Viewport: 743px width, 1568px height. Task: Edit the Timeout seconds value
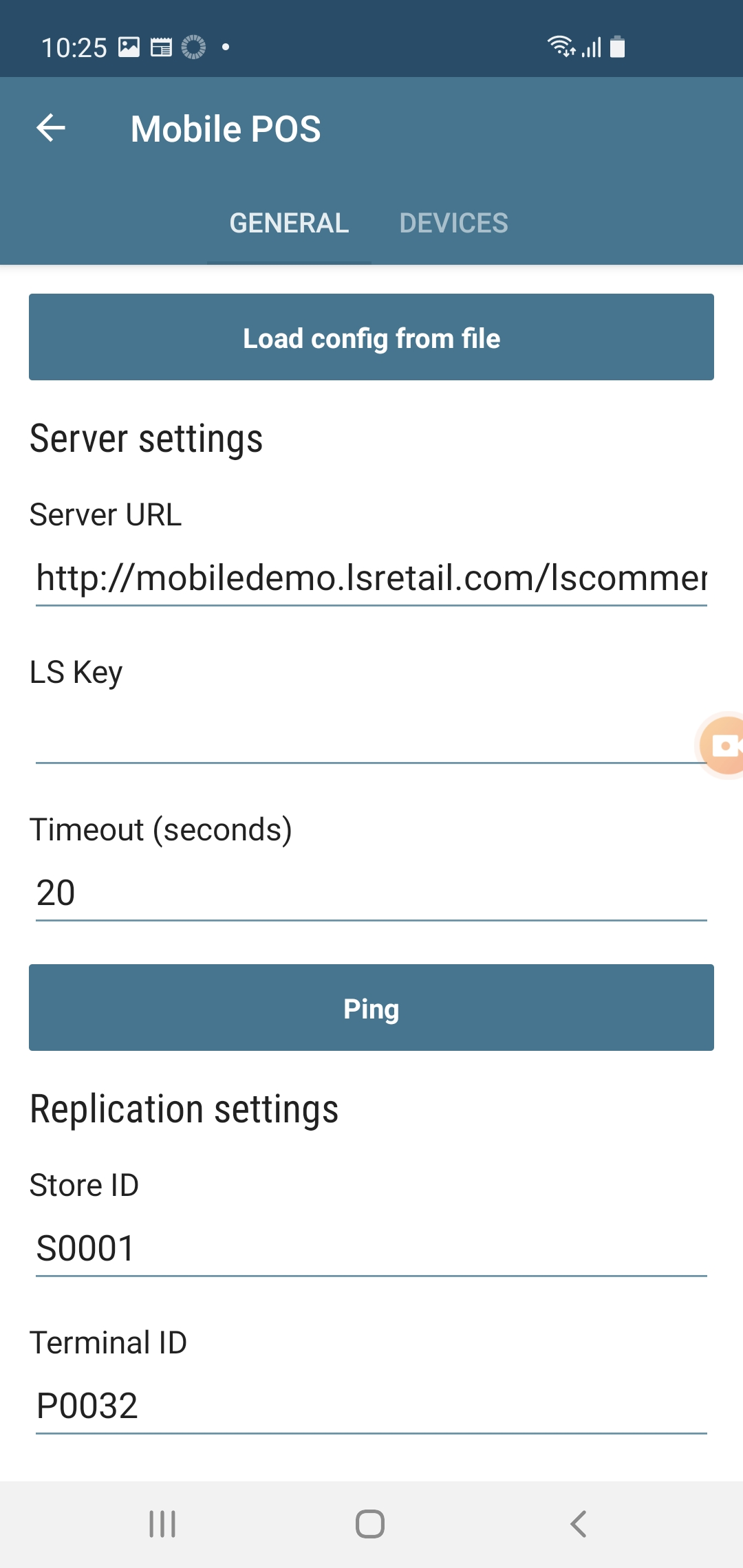pos(371,893)
